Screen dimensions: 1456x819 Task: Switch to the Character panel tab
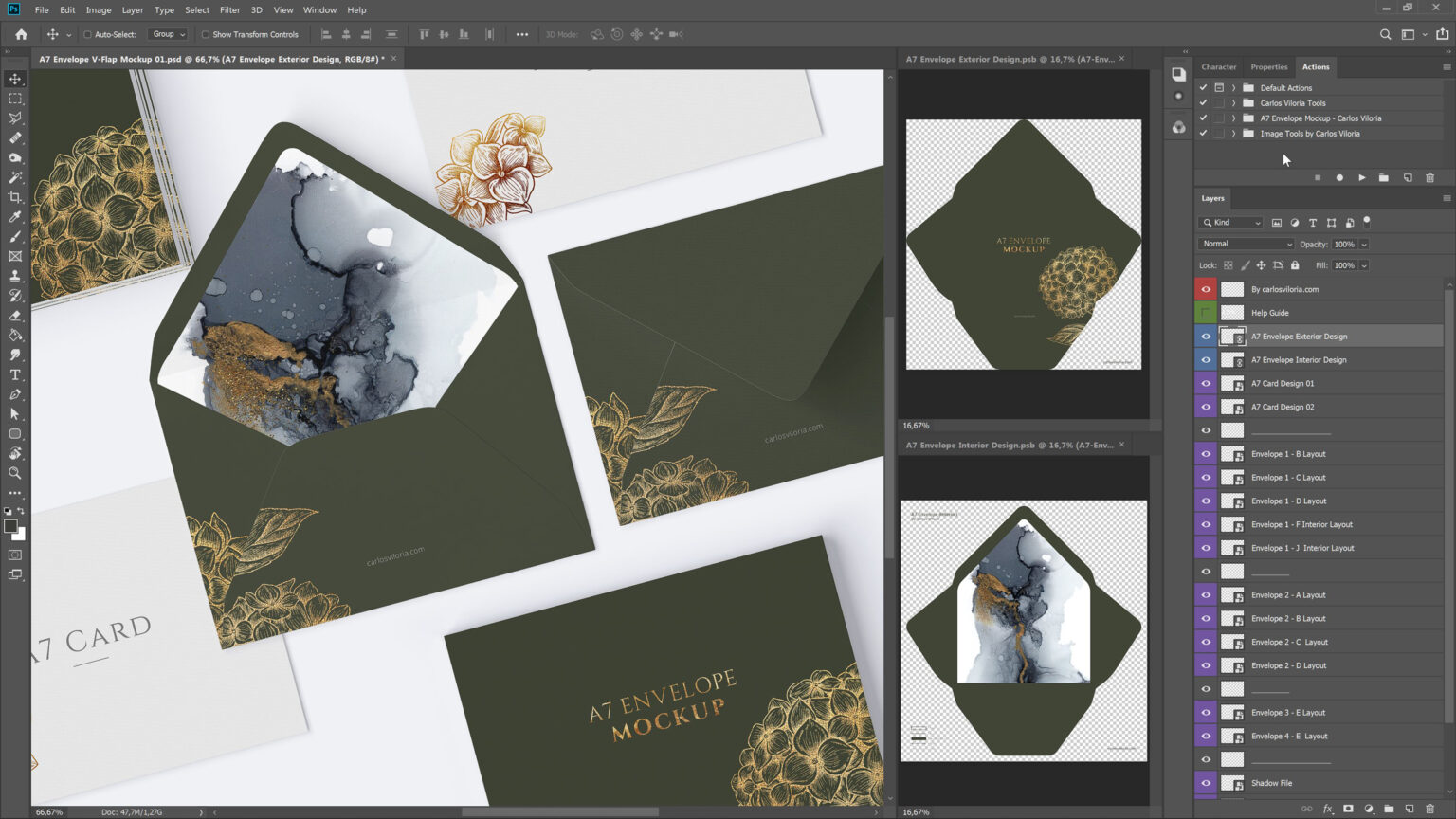(x=1218, y=66)
